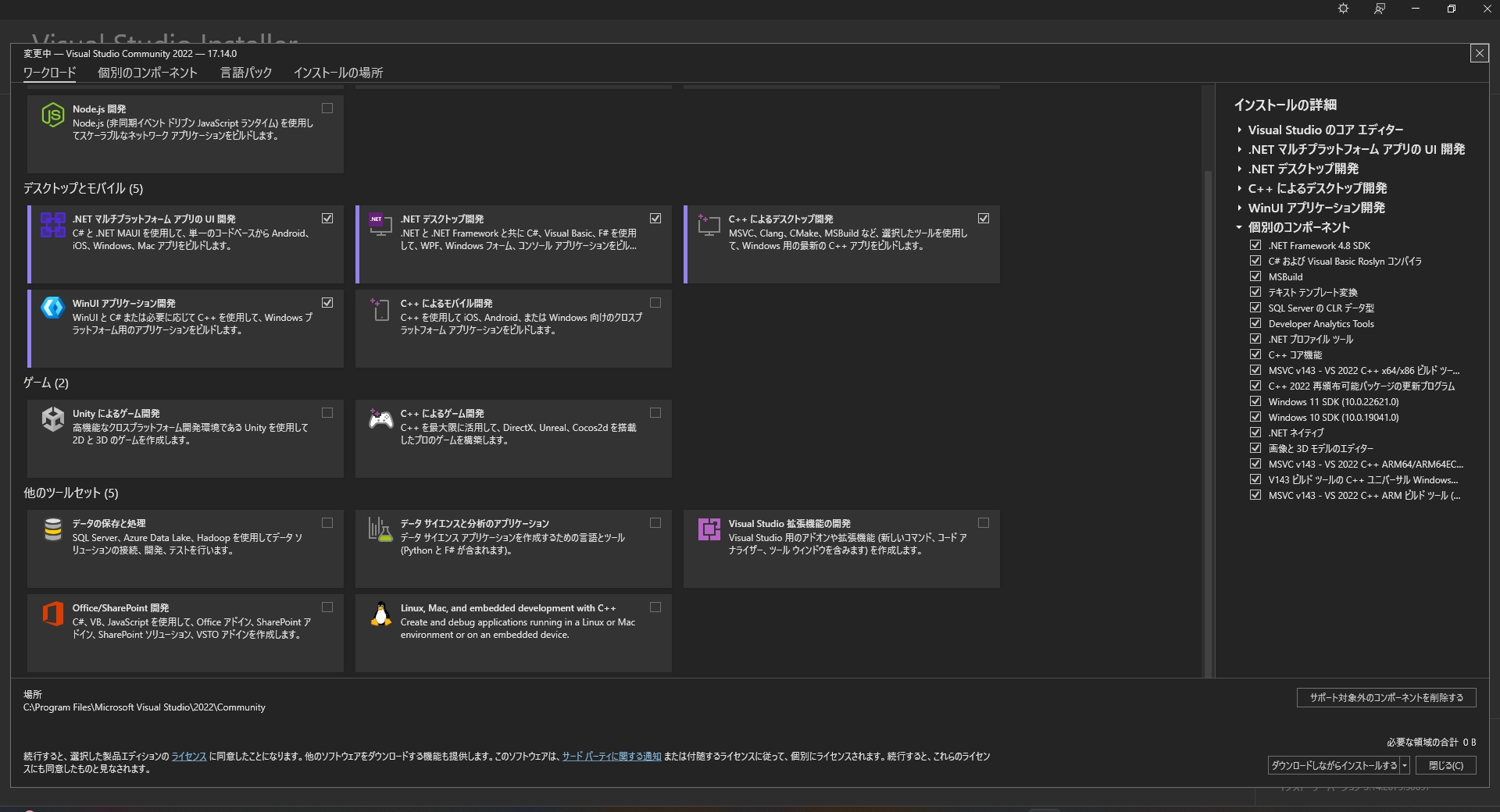The height and width of the screenshot is (812, 1500).
Task: Open the ライセンス link
Action: 189,757
